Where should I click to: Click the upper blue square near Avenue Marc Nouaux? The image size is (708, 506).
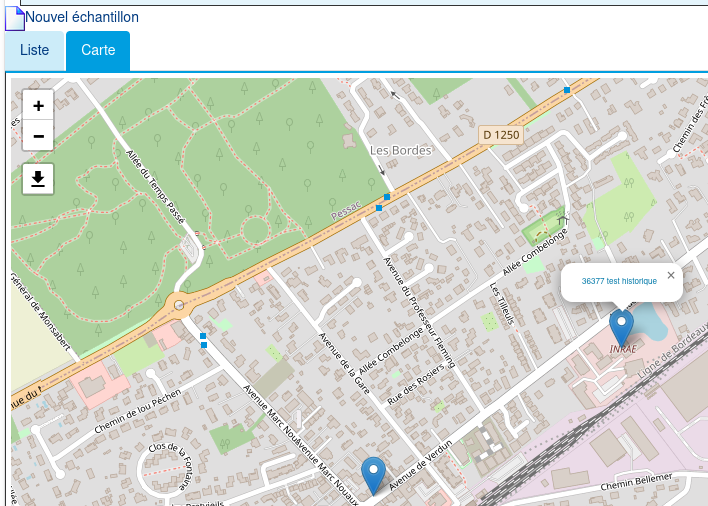(202, 335)
